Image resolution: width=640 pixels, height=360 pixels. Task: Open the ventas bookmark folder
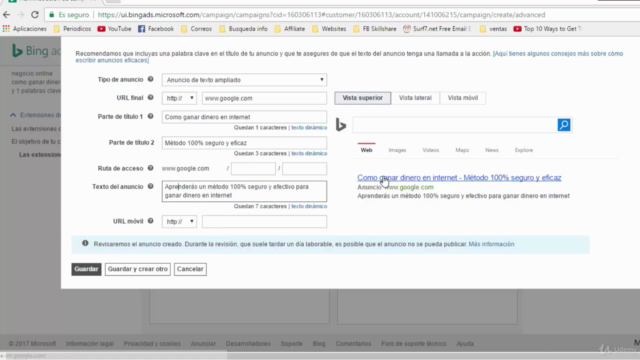pyautogui.click(x=493, y=29)
